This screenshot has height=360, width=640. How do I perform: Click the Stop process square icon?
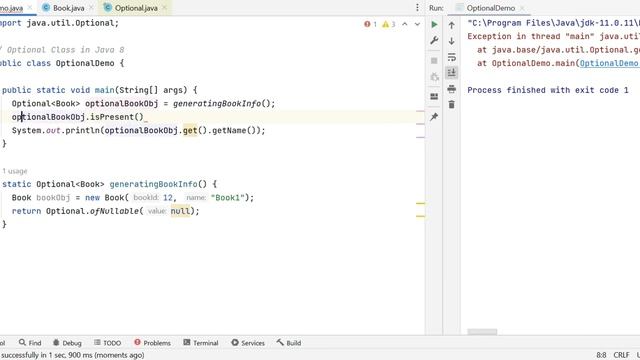pos(434,61)
